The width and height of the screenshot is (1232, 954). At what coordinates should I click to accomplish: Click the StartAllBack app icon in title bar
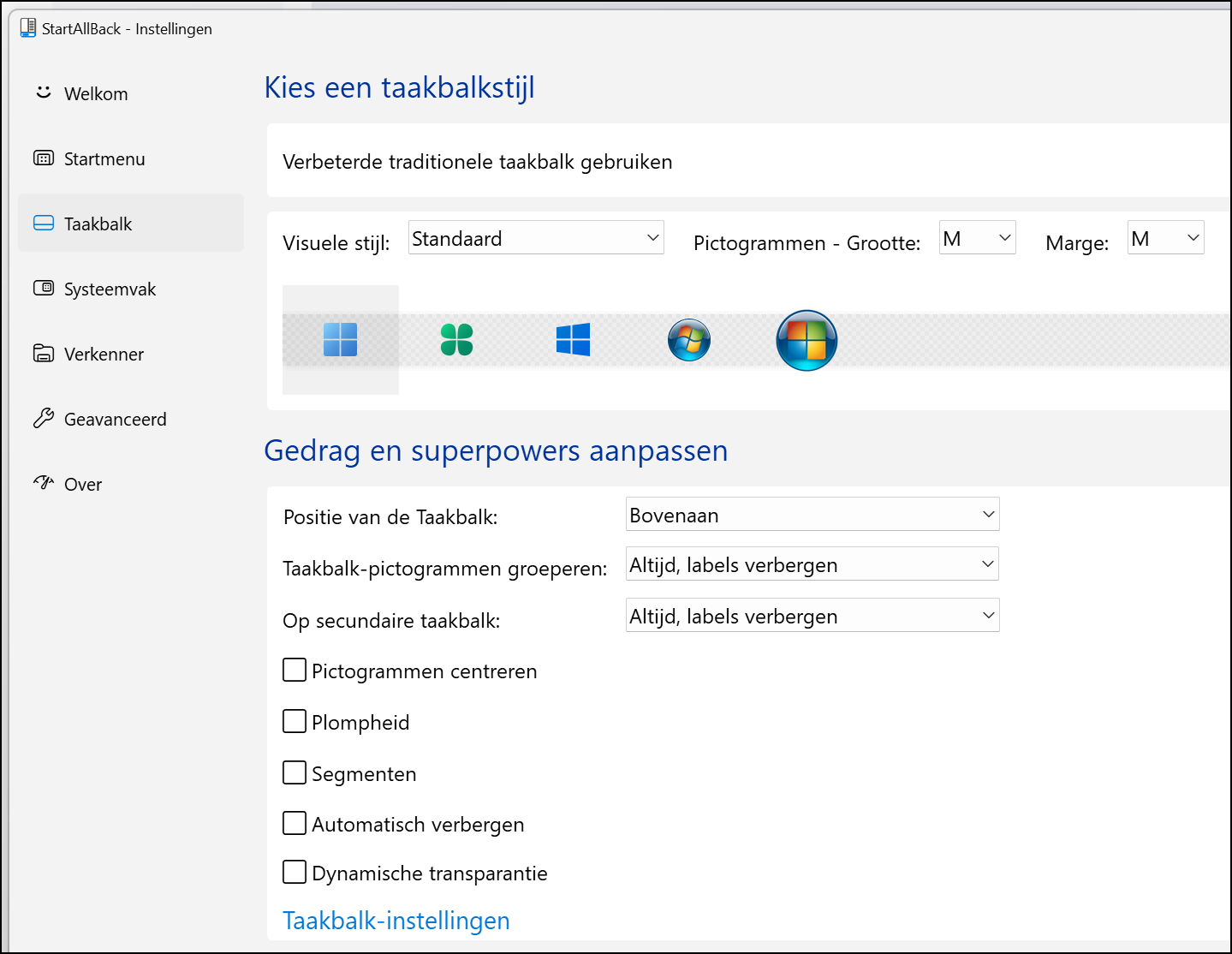coord(28,28)
